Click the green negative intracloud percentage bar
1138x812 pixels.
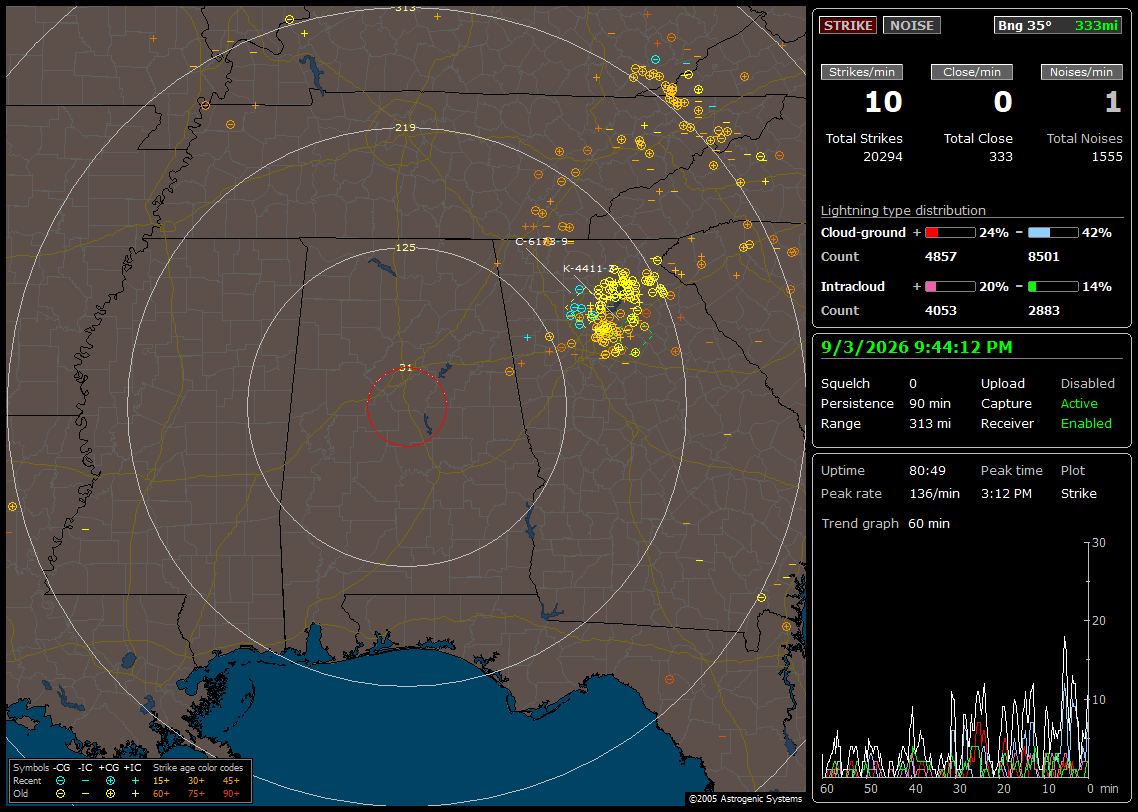tap(1053, 287)
